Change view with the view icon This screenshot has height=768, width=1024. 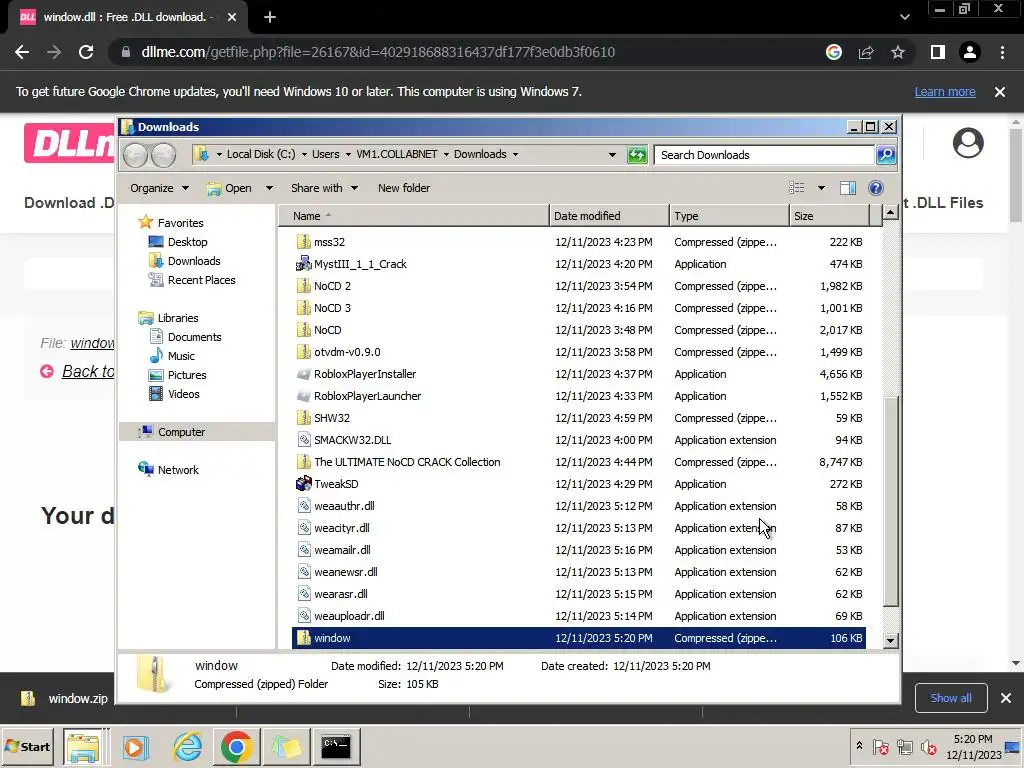797,188
